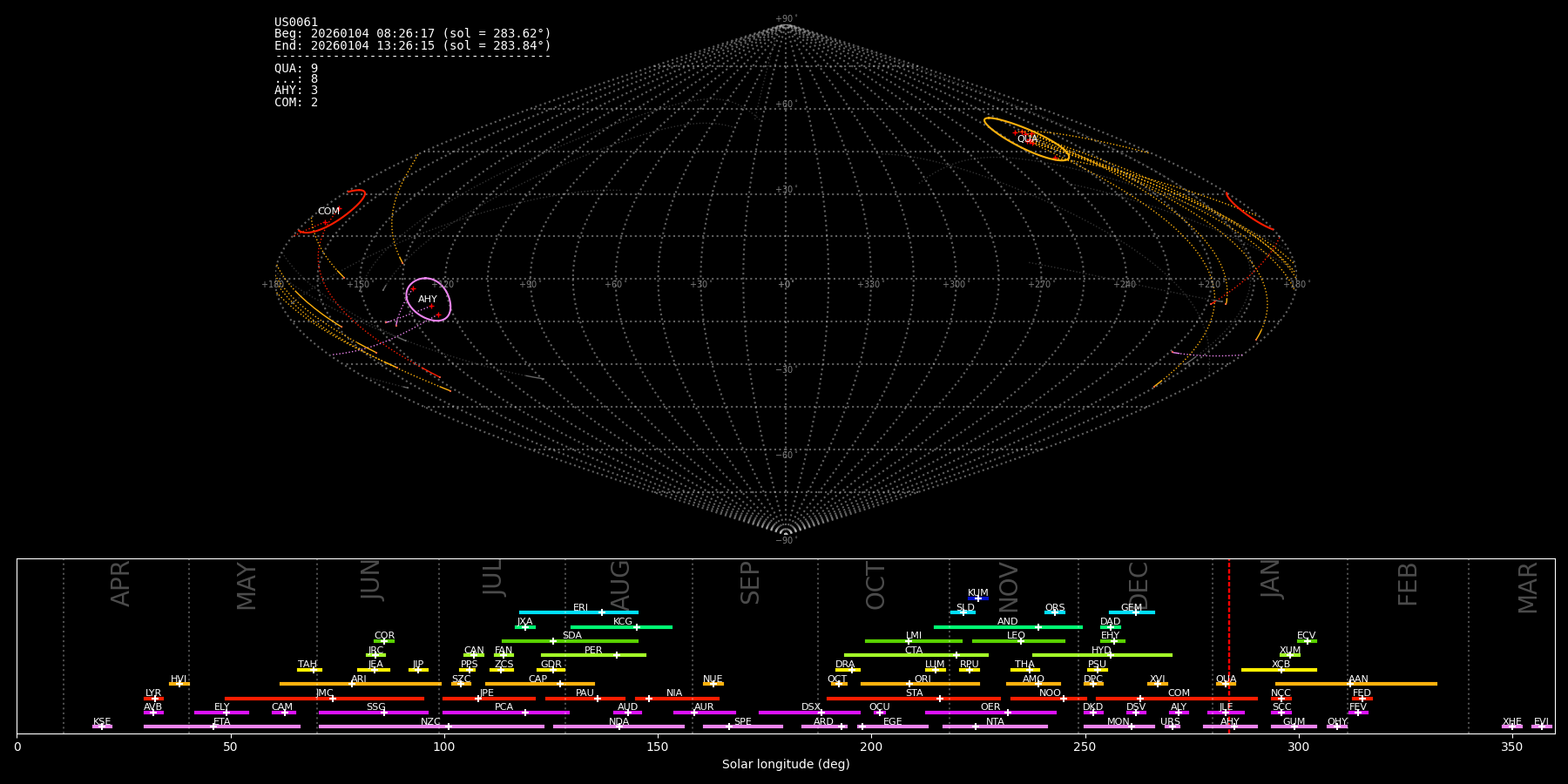The image size is (1568, 784).
Task: Click the 350 tick label on the axis
Action: click(1511, 747)
